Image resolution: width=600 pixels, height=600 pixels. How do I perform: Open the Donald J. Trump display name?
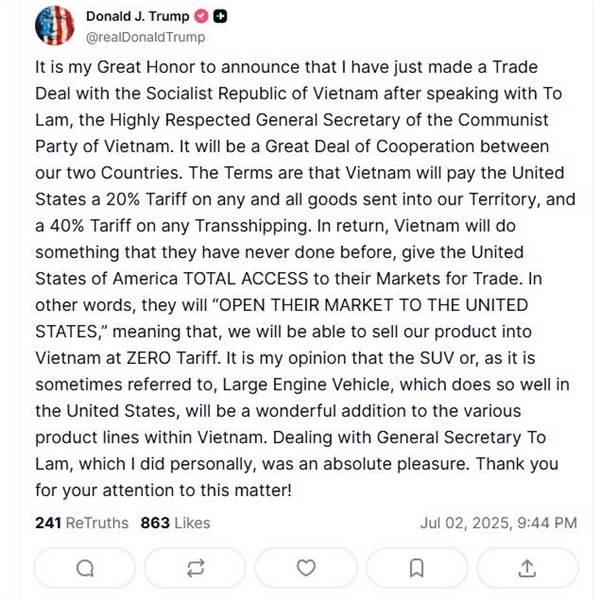[x=138, y=16]
